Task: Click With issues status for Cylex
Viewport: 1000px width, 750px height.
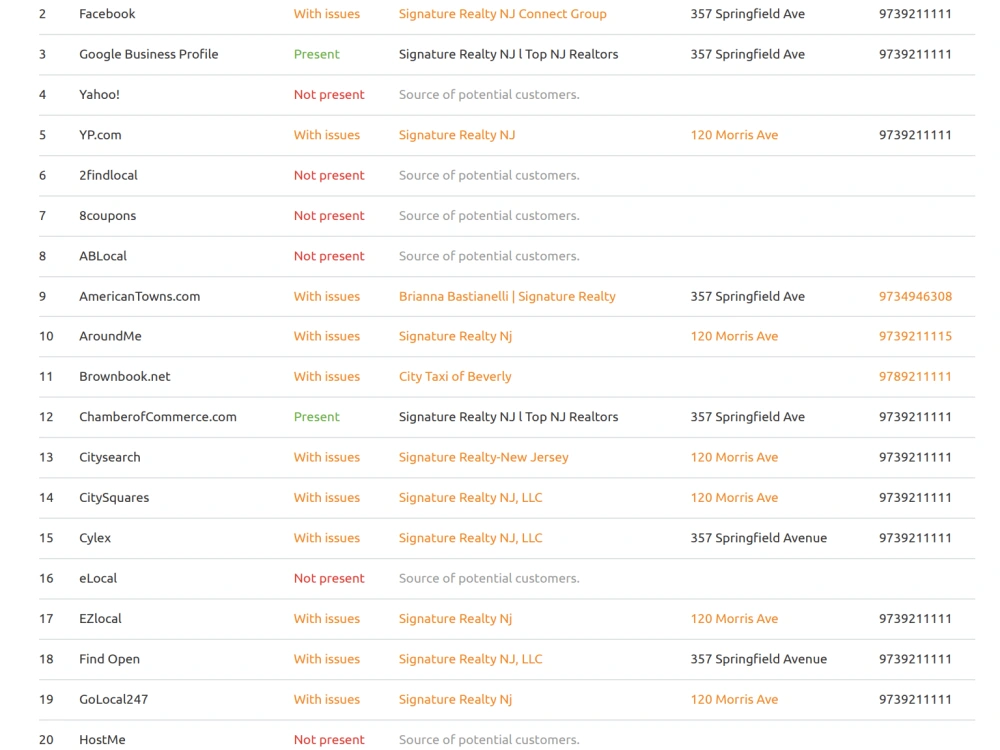Action: point(327,538)
